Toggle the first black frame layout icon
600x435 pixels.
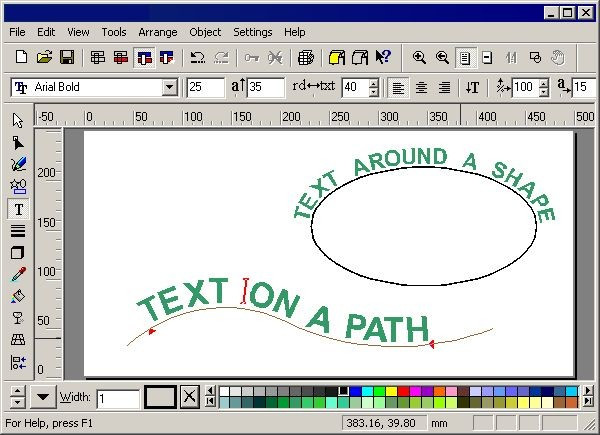[x=98, y=58]
